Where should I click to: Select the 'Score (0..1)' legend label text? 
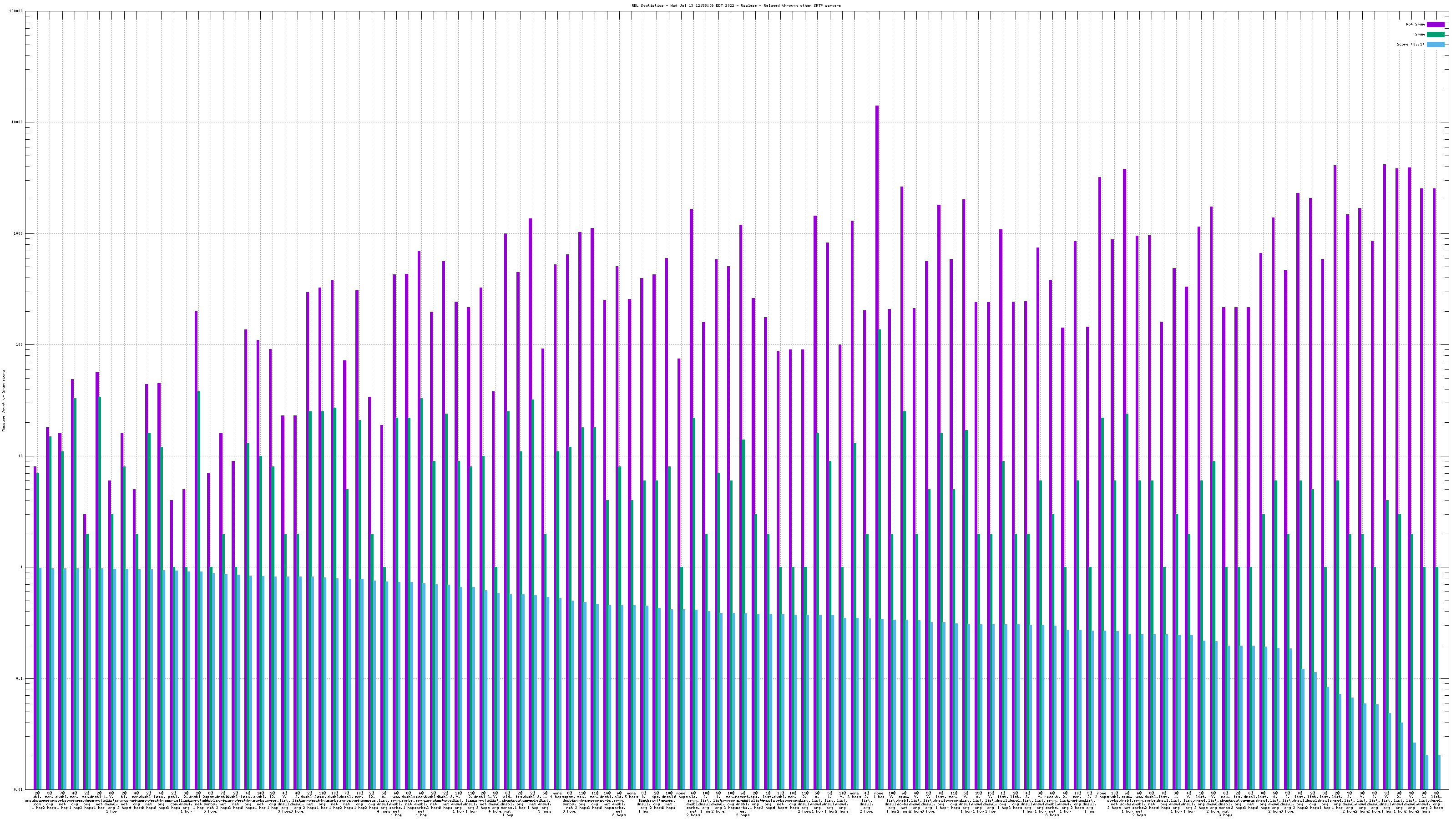point(1411,44)
